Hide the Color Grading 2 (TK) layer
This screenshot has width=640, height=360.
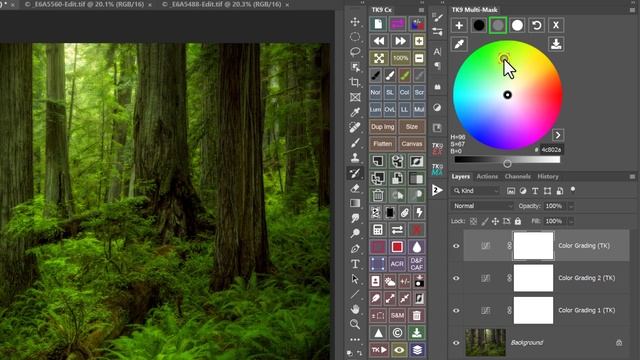pyautogui.click(x=456, y=278)
